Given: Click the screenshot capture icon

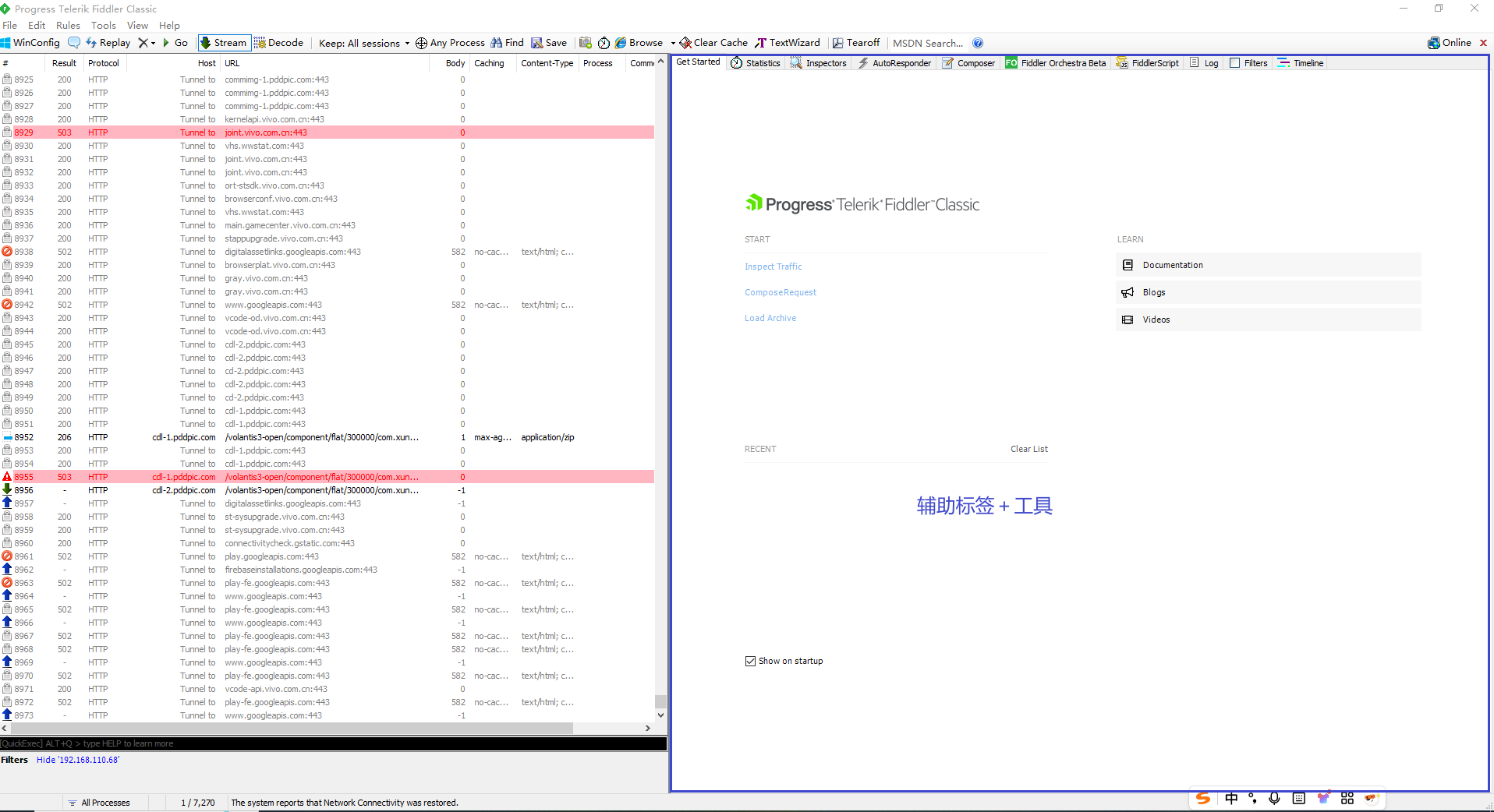Looking at the screenshot, I should (x=586, y=43).
